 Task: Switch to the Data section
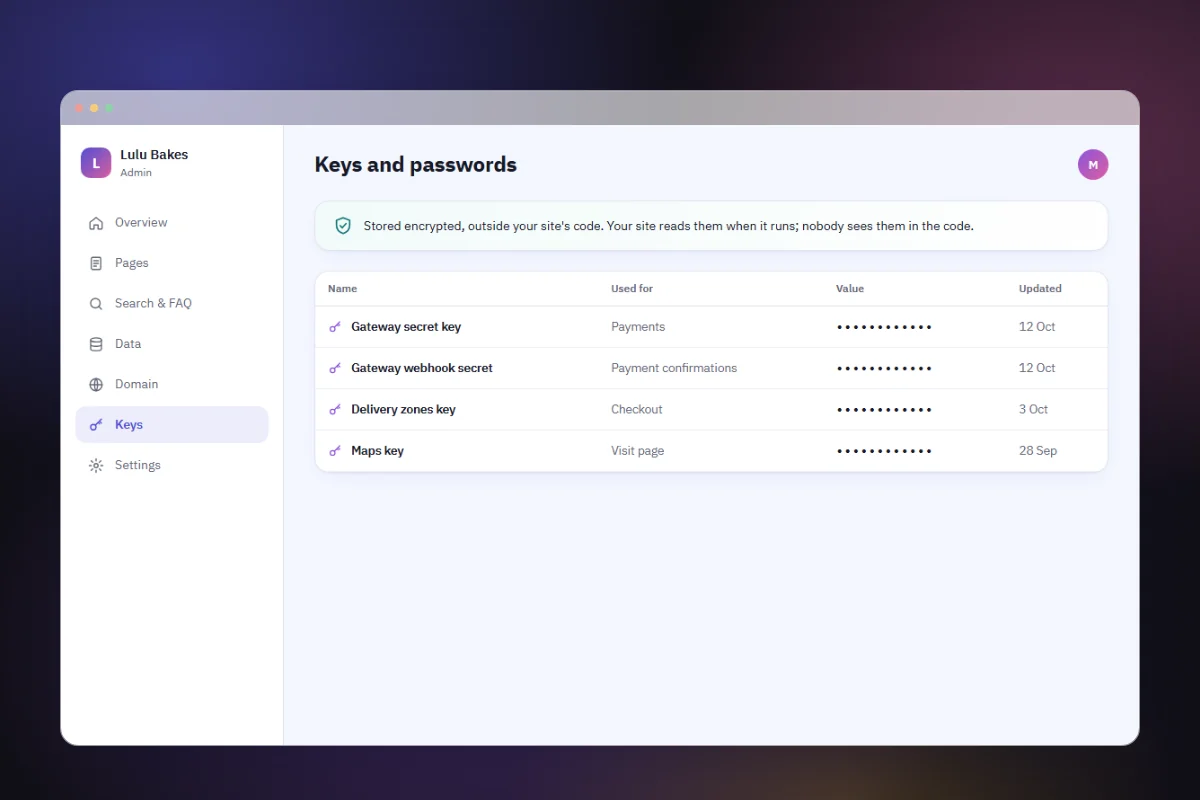tap(172, 344)
